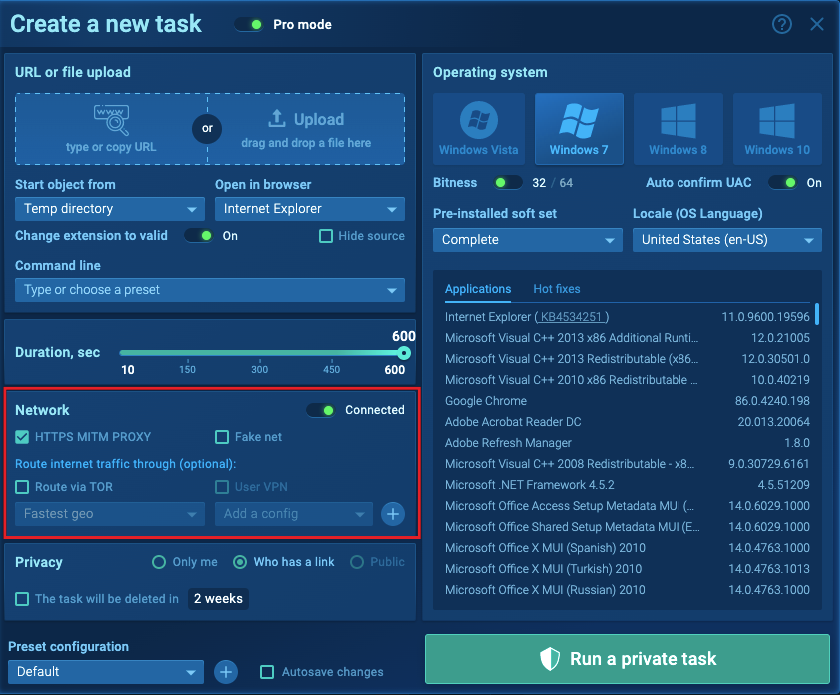Click plus button next to Default preset
This screenshot has height=695, width=840.
coord(226,671)
